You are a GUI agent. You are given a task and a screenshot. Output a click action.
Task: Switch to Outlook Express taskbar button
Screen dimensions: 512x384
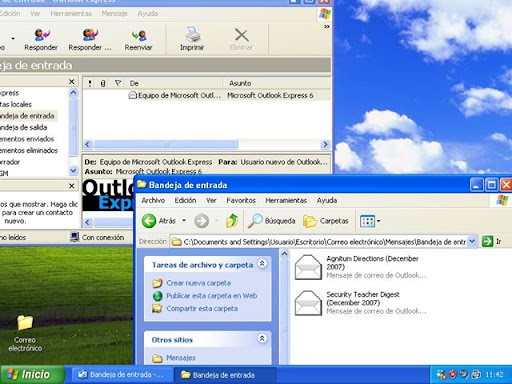[121, 375]
